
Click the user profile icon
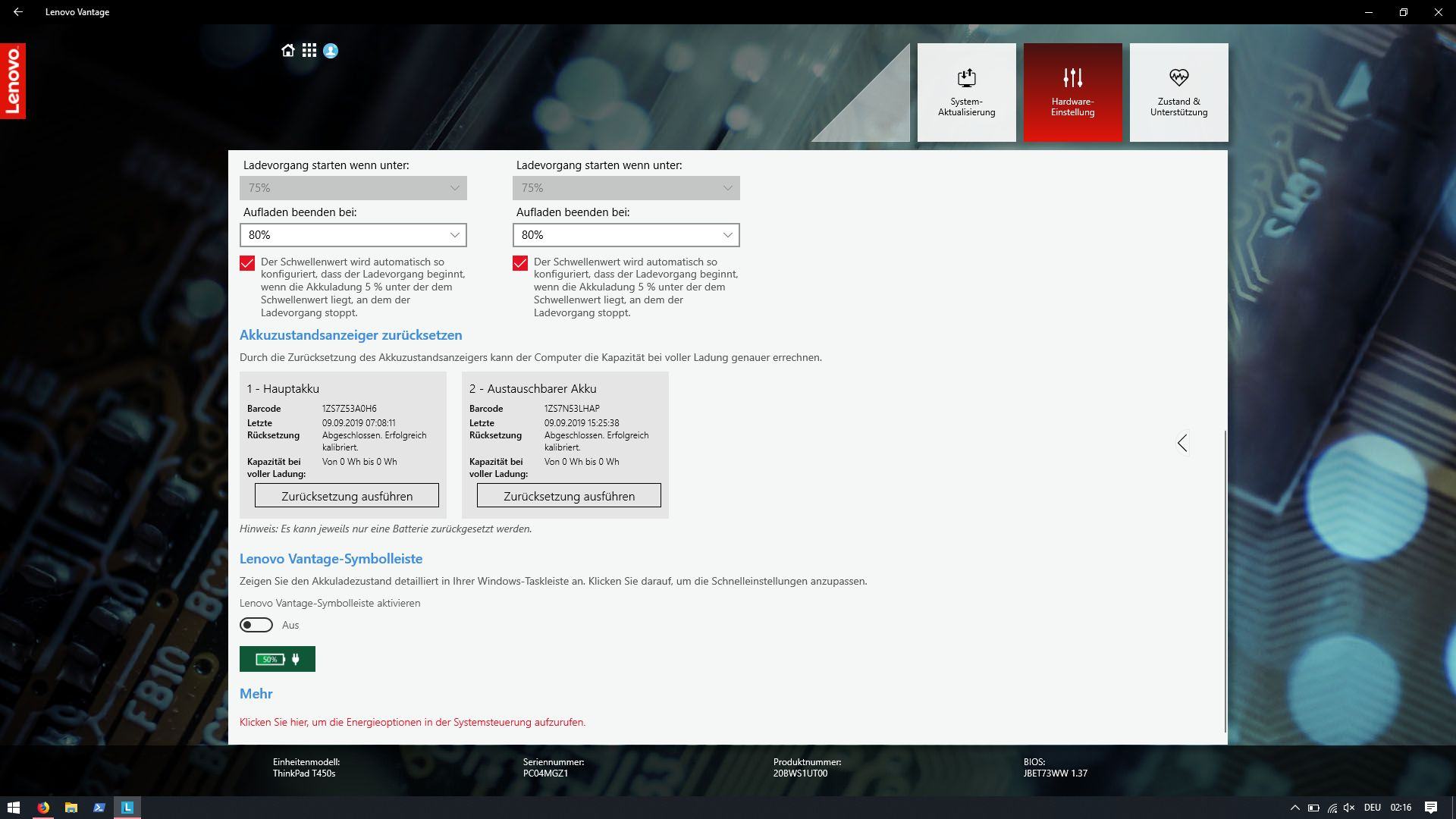[x=331, y=51]
